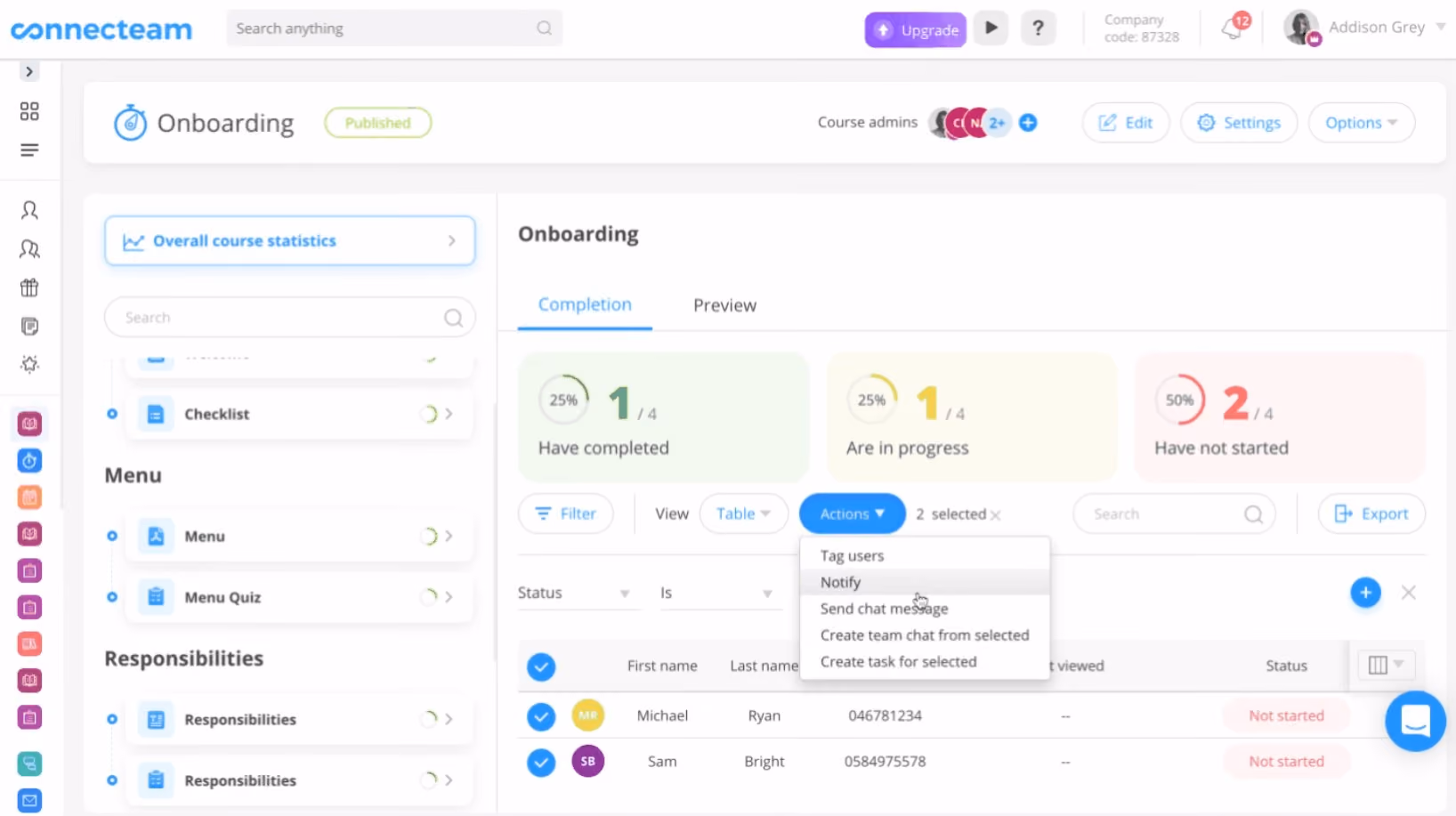
Task: Expand Checklist item chevron
Action: pyautogui.click(x=449, y=414)
